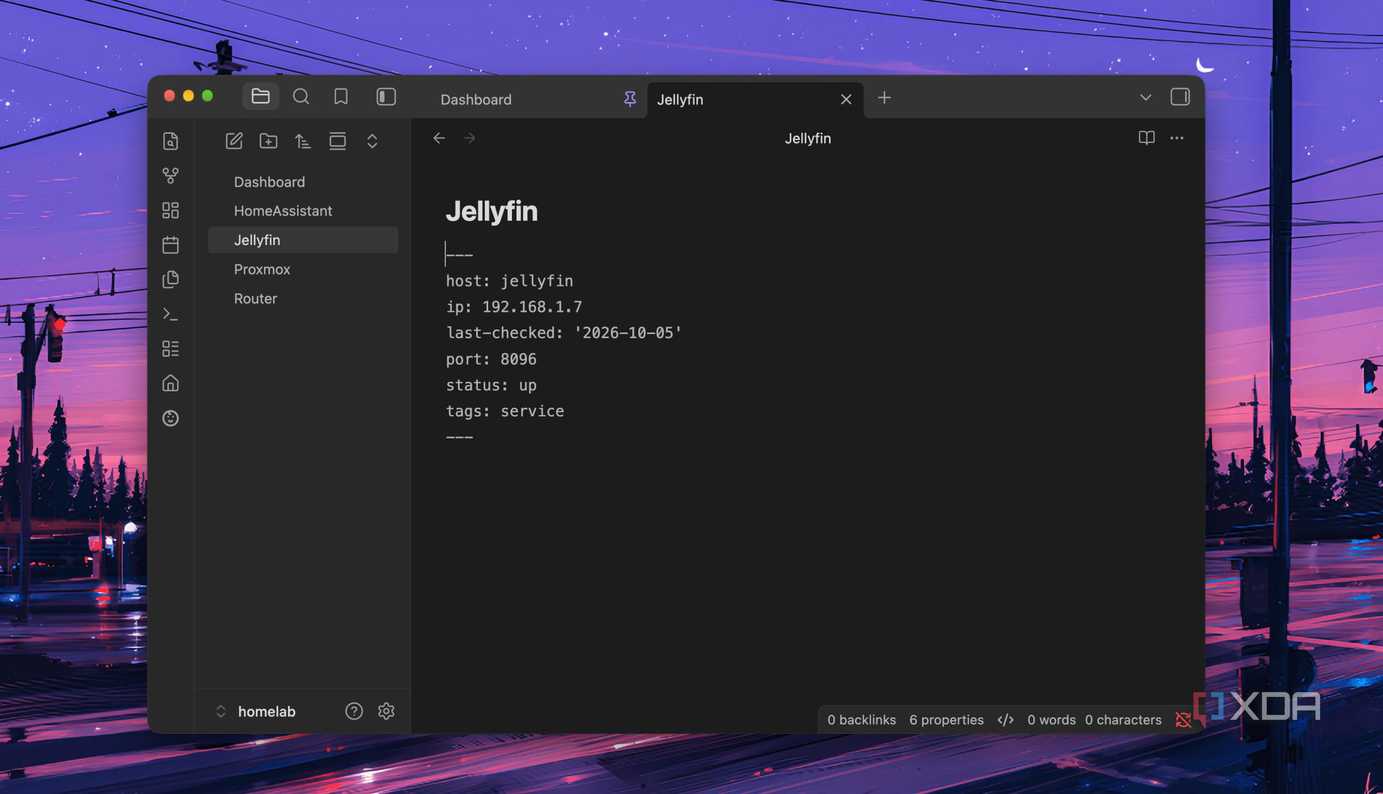Switch to reading view with book icon
The width and height of the screenshot is (1383, 794).
pyautogui.click(x=1147, y=138)
